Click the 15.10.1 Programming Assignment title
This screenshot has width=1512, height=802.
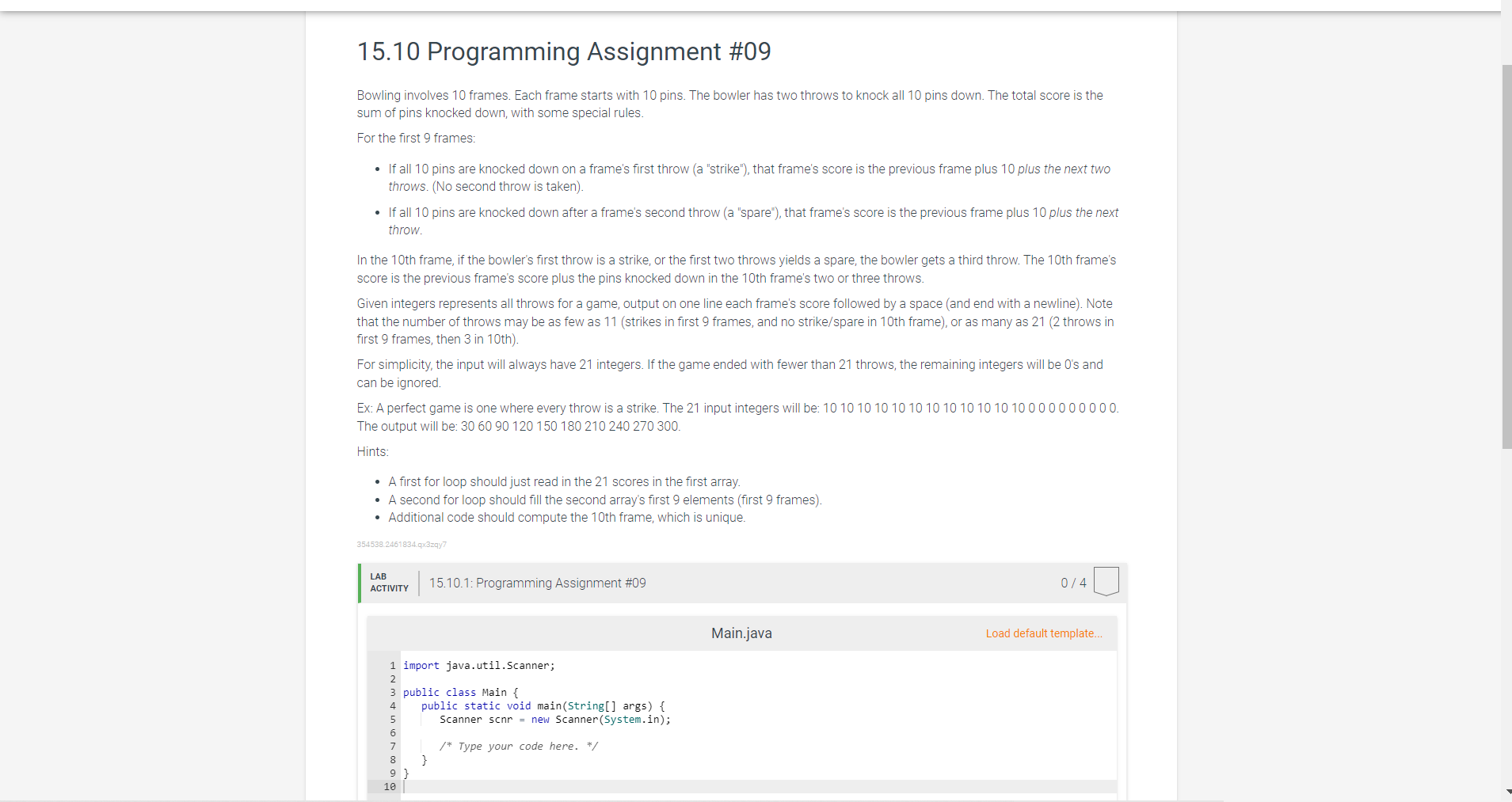coord(537,583)
